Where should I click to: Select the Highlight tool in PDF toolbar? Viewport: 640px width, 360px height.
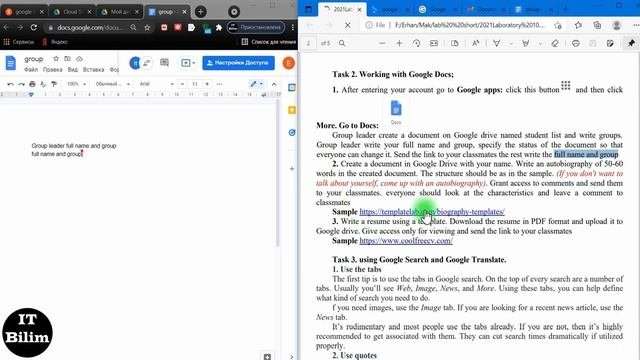[526, 43]
